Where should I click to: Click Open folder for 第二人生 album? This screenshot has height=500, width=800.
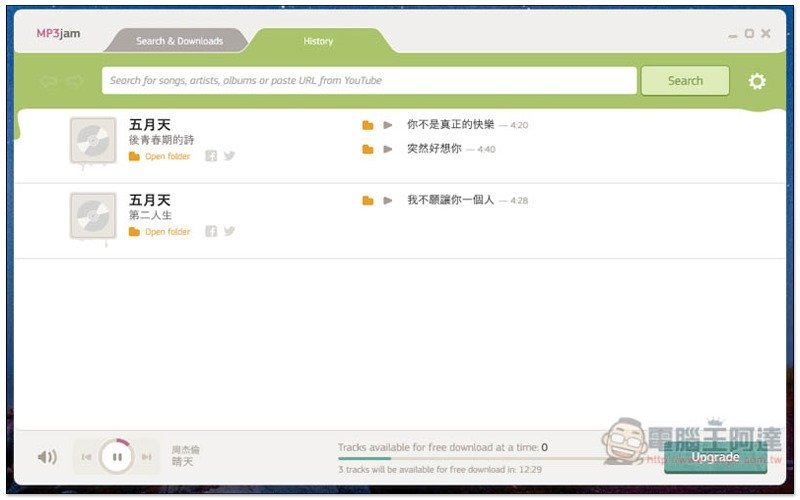160,232
